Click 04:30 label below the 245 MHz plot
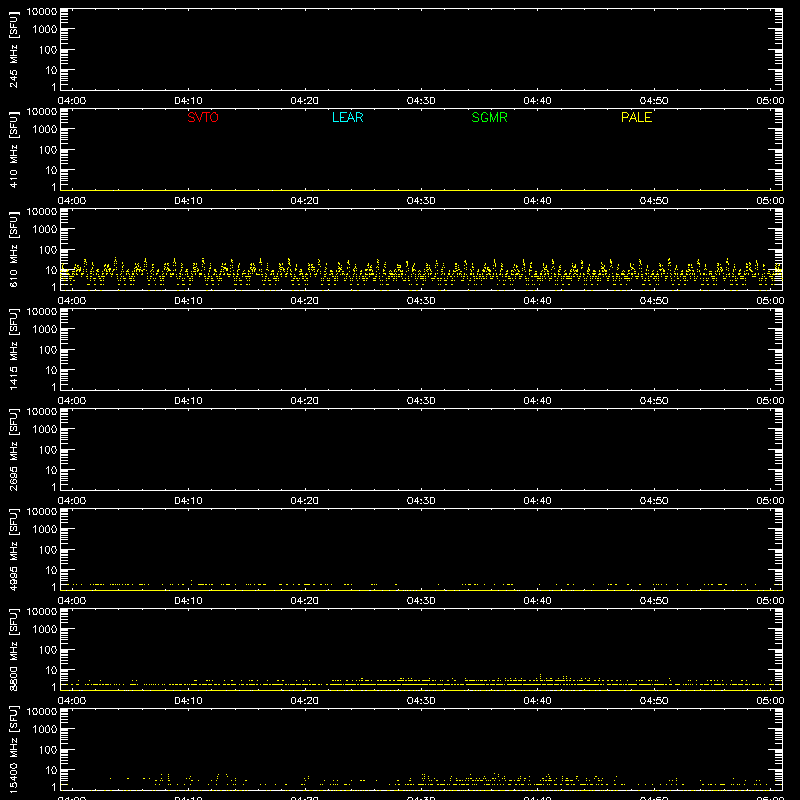800x800 pixels. coord(421,101)
